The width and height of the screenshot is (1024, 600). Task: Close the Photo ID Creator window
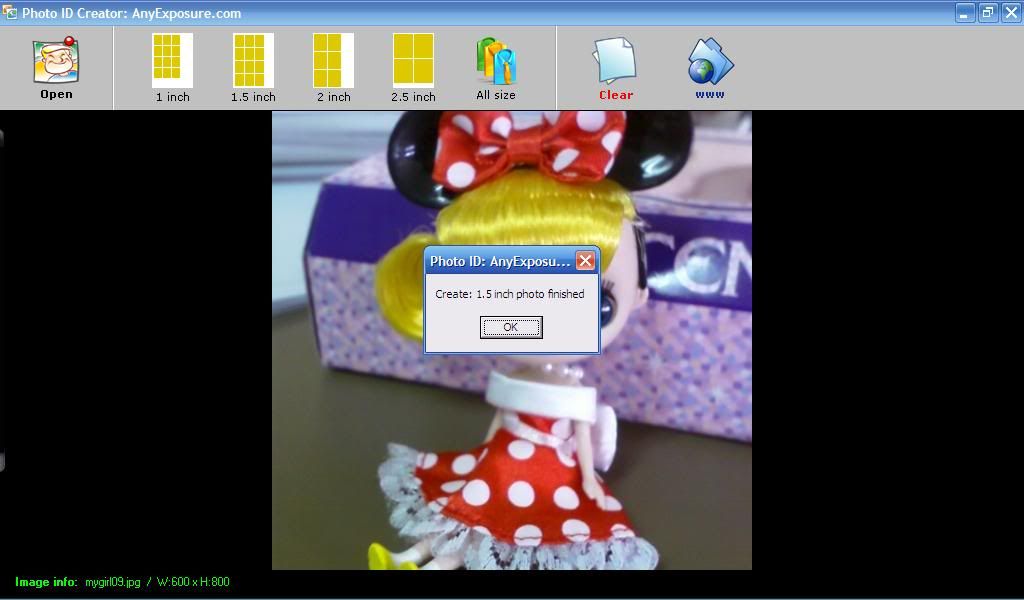coord(1011,12)
